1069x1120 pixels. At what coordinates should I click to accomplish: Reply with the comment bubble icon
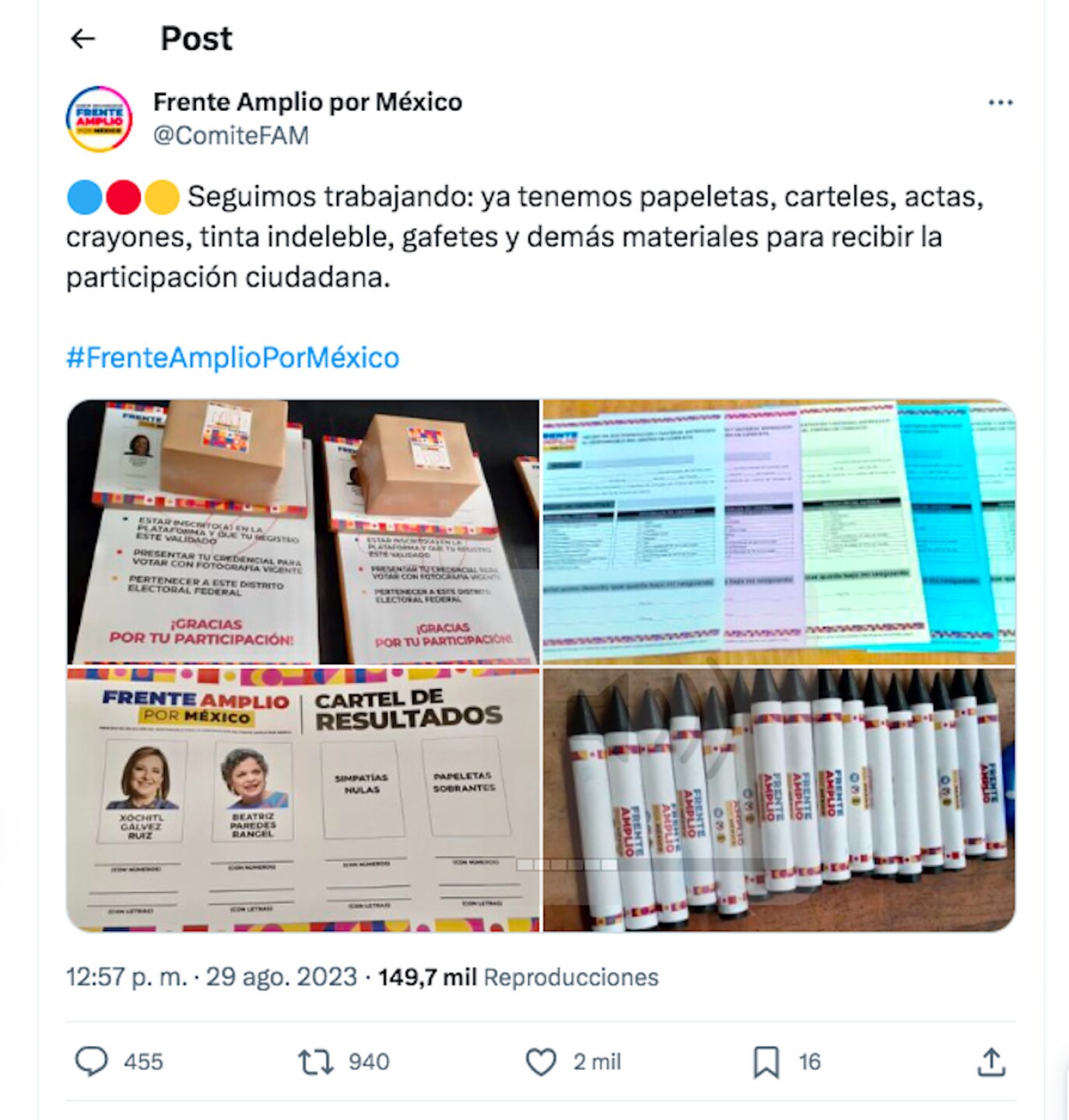point(91,1062)
